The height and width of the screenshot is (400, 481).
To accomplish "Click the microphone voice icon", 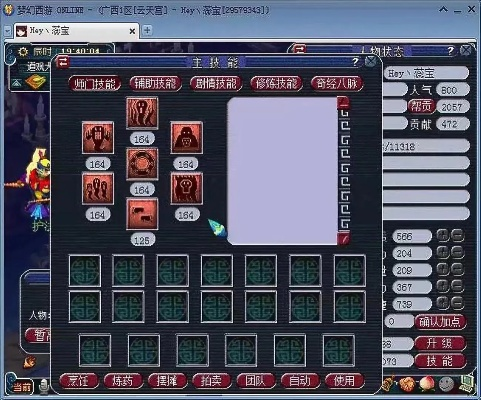I will (44, 387).
